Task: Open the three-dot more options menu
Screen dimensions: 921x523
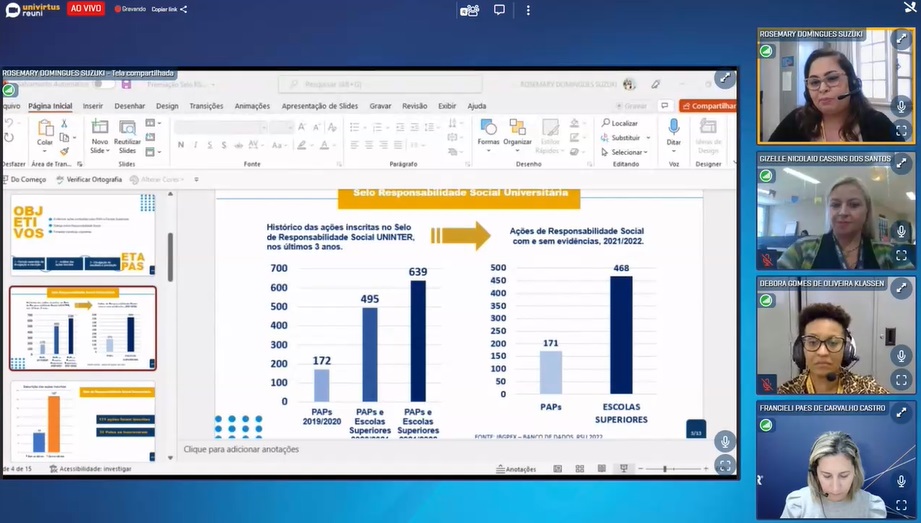Action: (x=528, y=10)
